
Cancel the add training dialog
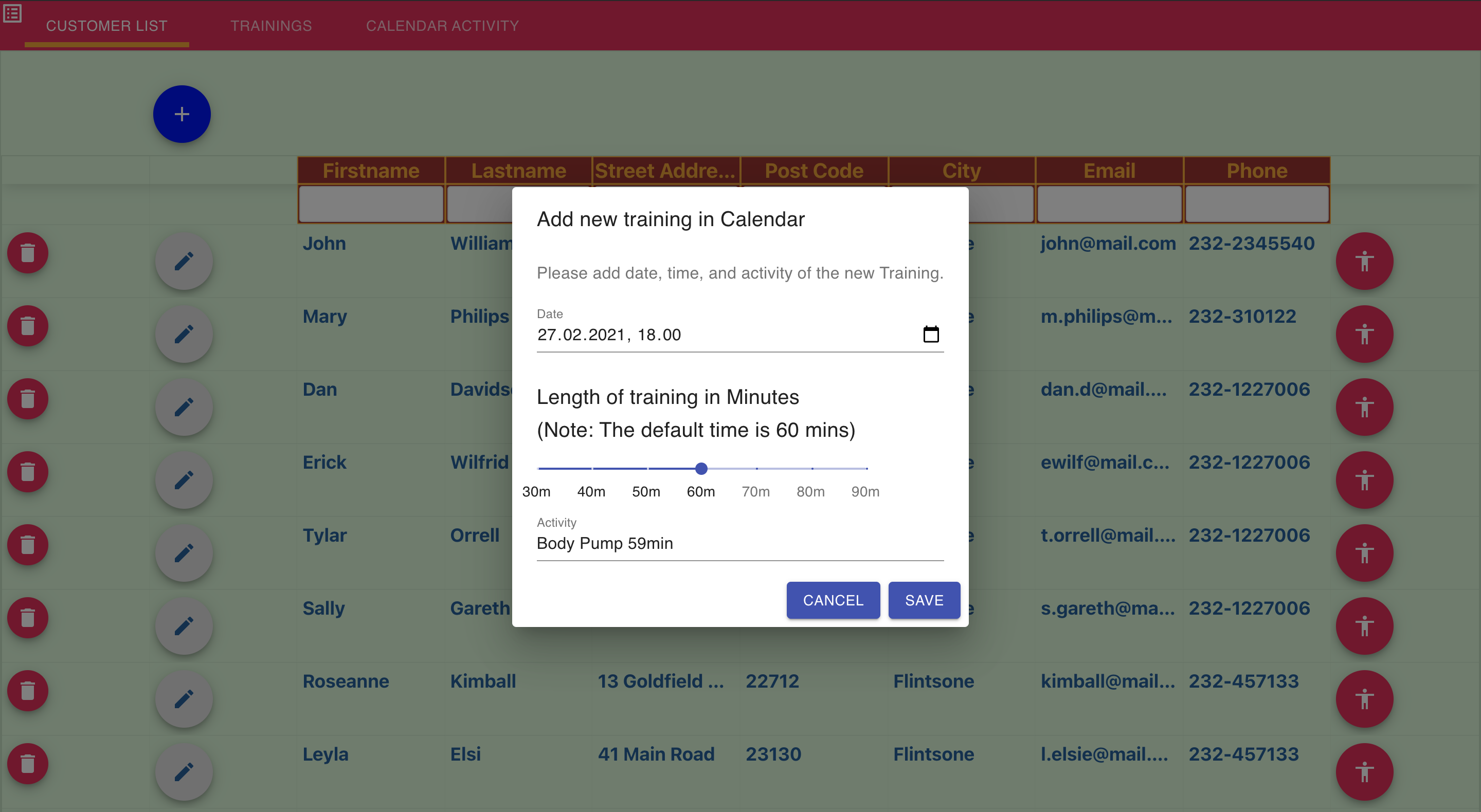(x=833, y=600)
